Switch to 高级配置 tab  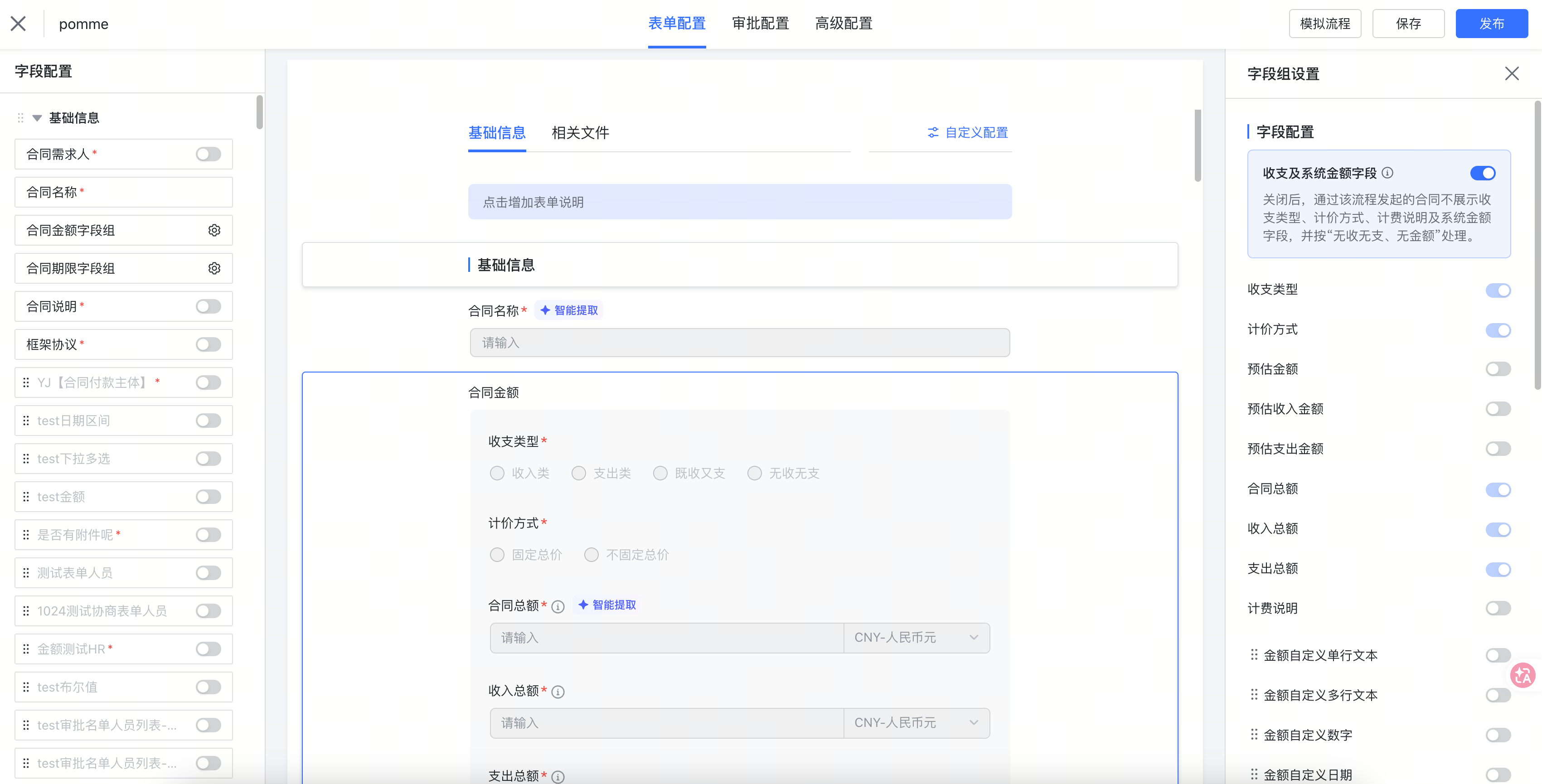tap(844, 24)
